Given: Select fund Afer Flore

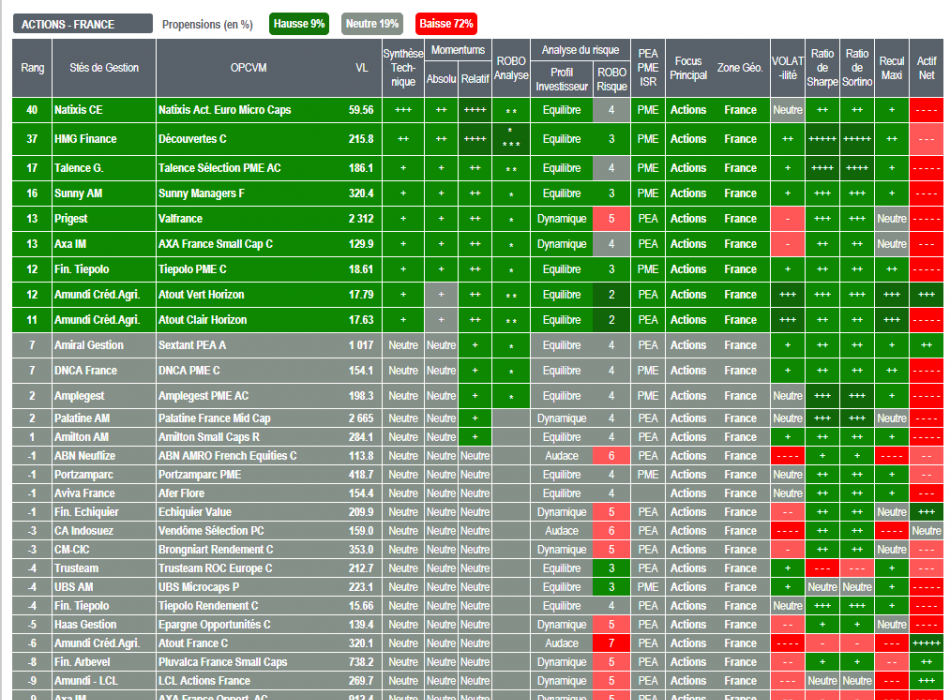Looking at the screenshot, I should pyautogui.click(x=182, y=493).
